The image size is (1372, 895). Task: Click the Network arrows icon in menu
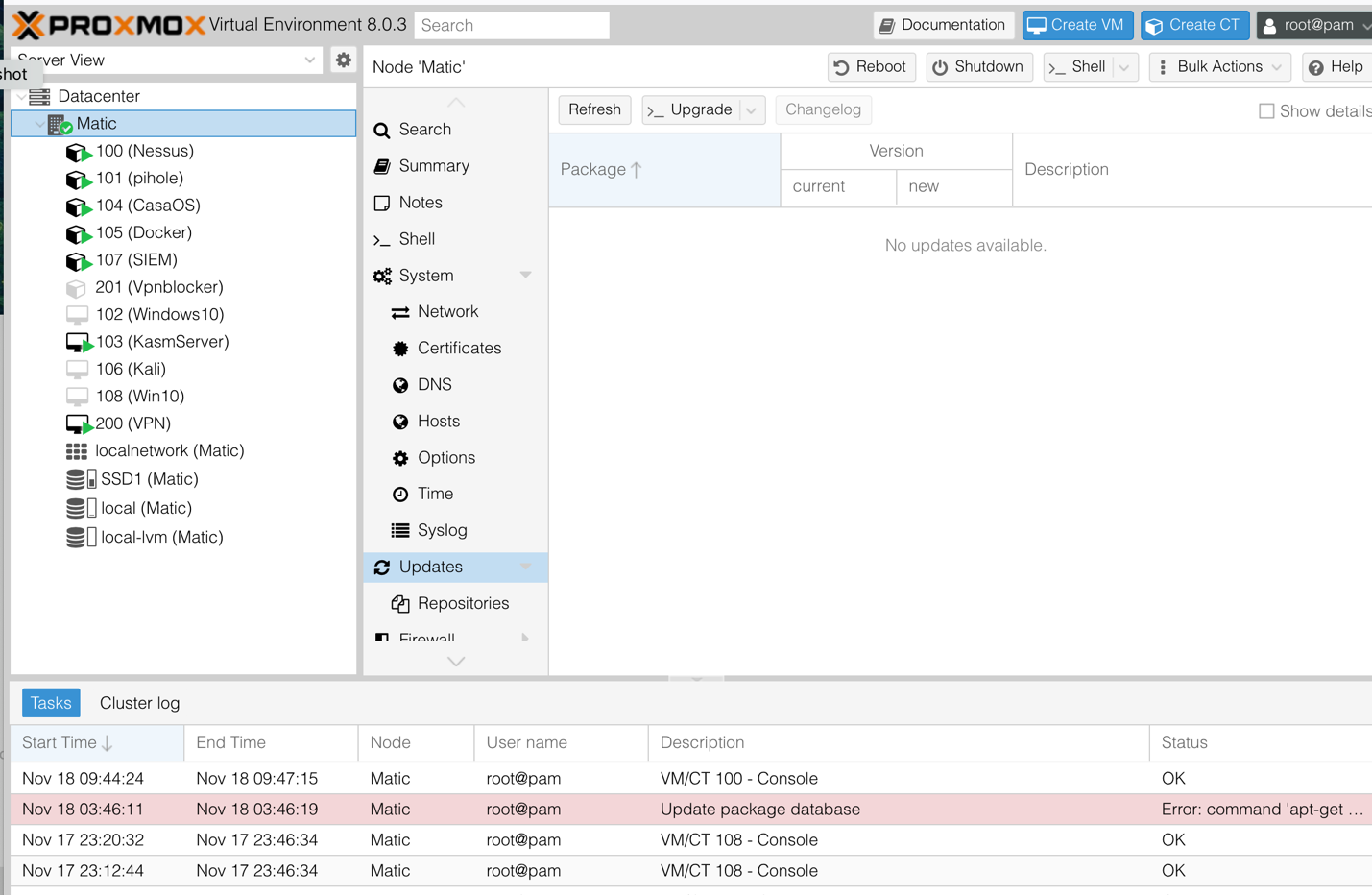click(400, 312)
